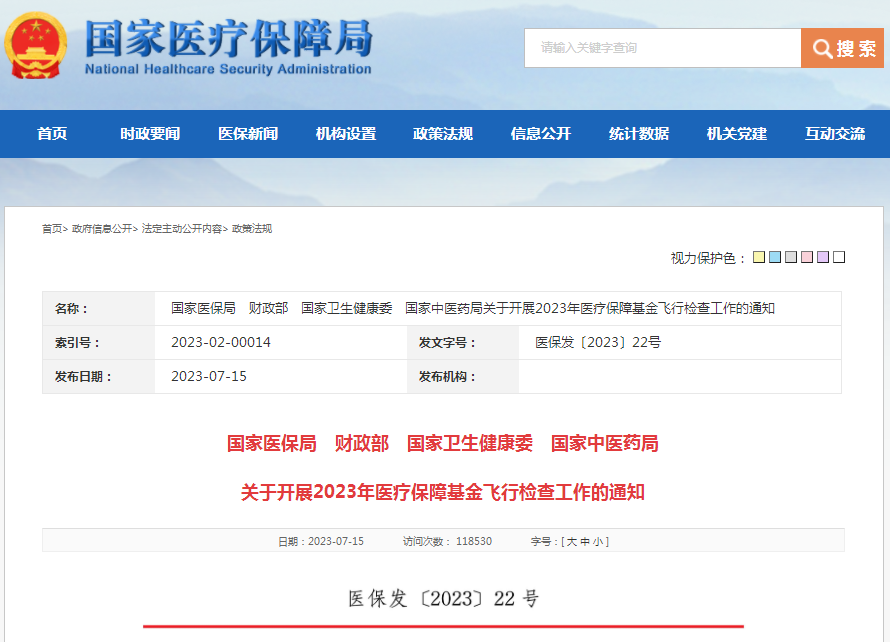Open the 信息公开 navigation item

[x=540, y=134]
